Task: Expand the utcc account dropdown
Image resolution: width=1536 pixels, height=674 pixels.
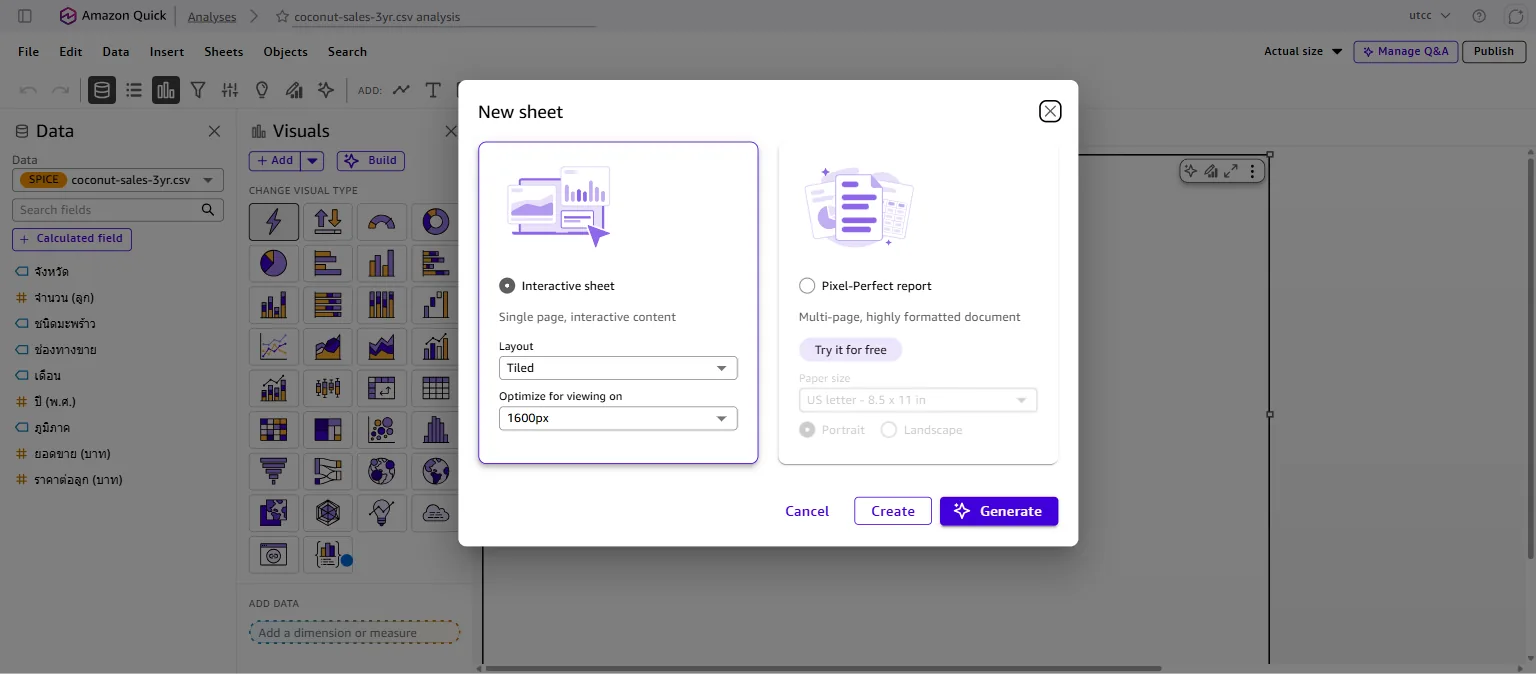Action: pyautogui.click(x=1430, y=16)
